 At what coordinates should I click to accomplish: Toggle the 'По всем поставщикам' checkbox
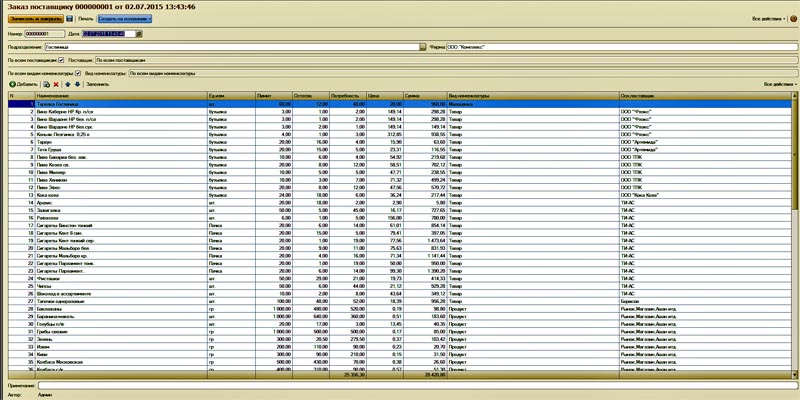coord(61,59)
